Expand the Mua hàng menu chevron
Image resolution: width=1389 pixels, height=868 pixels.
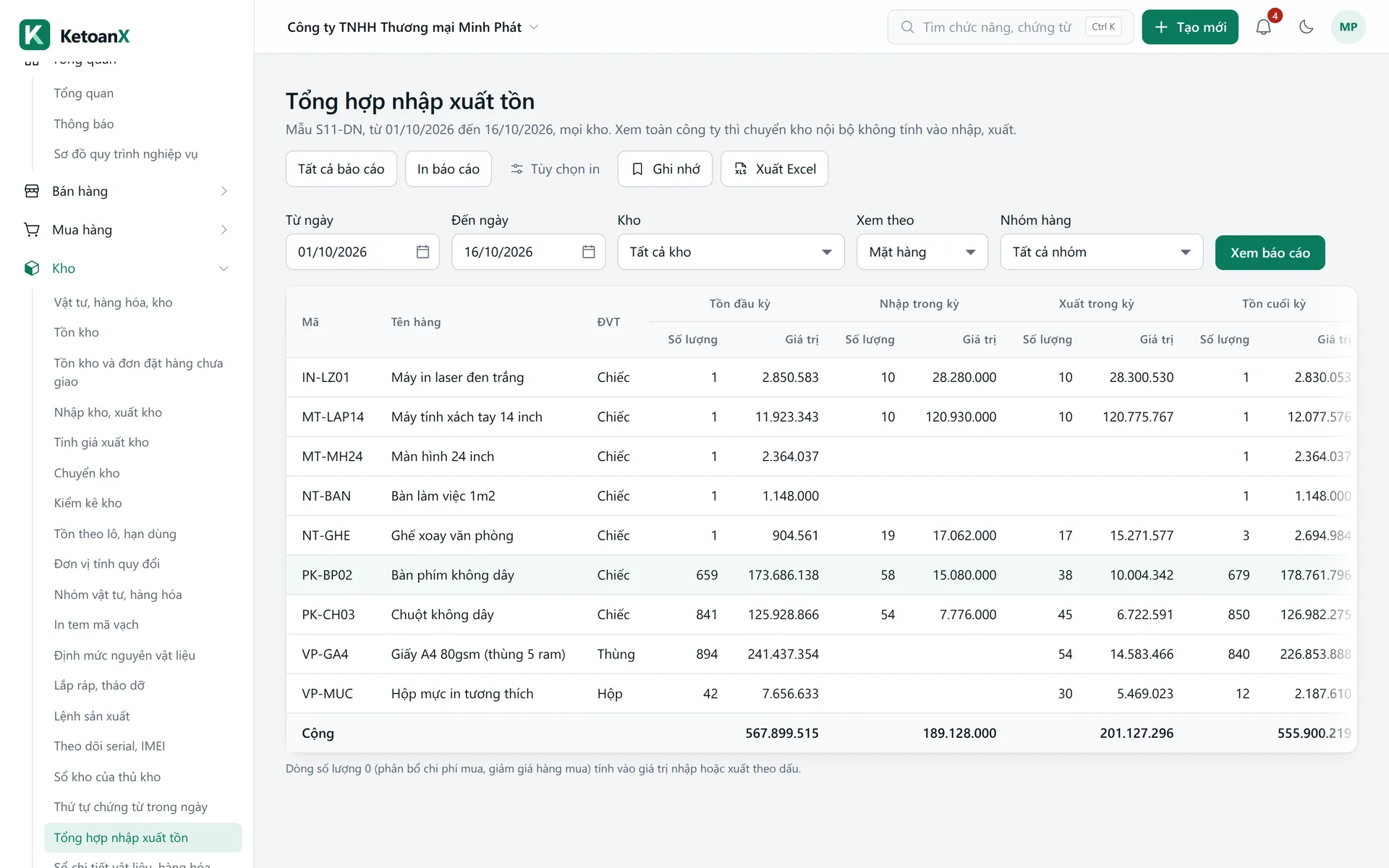[x=224, y=229]
